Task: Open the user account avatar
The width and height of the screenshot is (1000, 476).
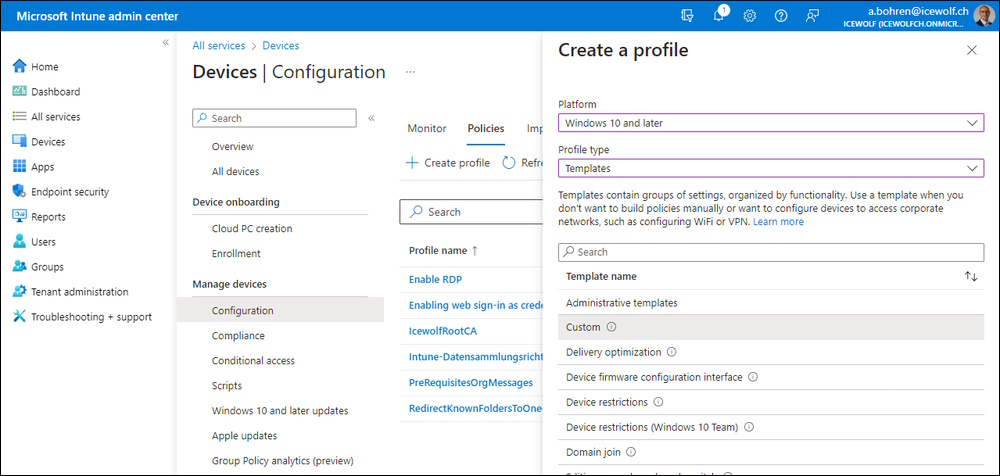Action: (x=983, y=16)
